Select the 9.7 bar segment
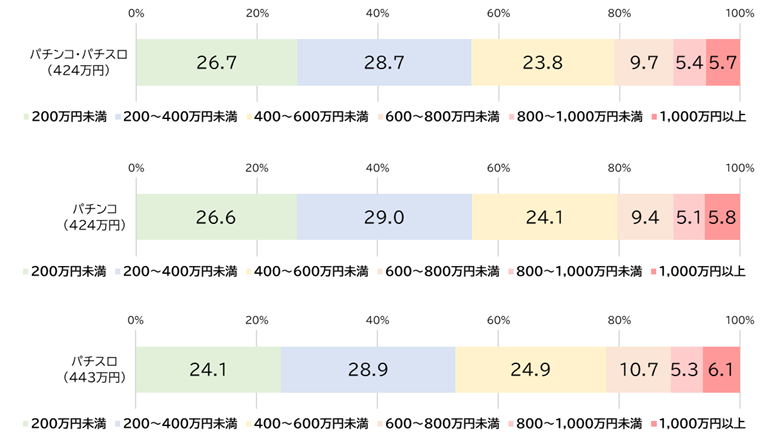This screenshot has height=442, width=763. (x=644, y=62)
